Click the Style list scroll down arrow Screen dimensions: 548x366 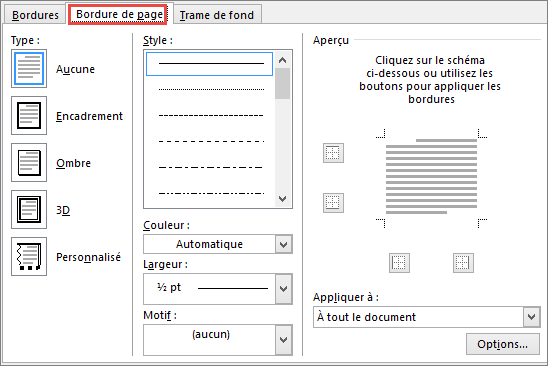click(283, 199)
